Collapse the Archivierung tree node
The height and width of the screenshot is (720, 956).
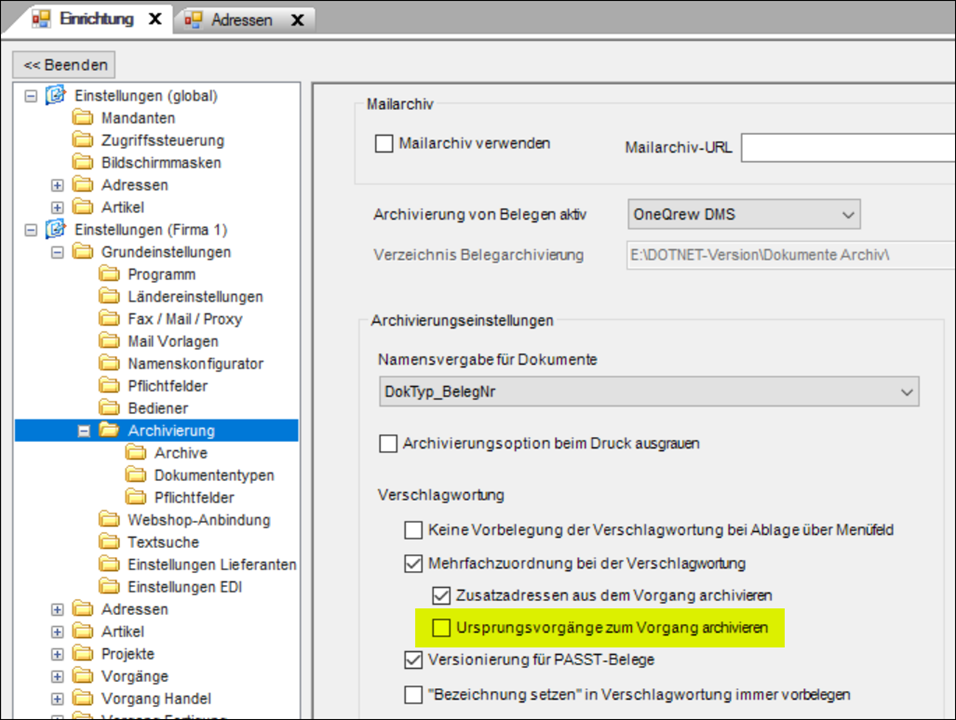tap(84, 431)
